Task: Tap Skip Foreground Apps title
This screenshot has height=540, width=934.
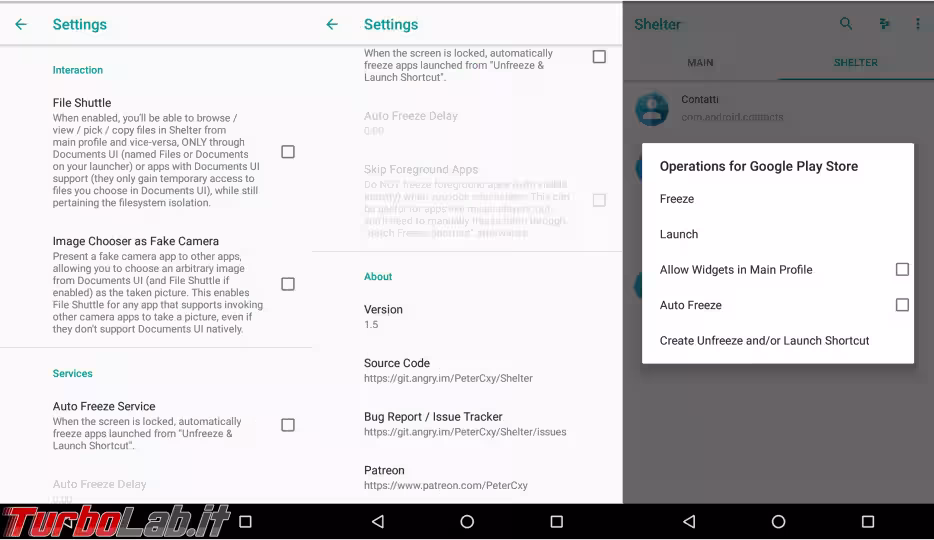Action: coord(421,169)
